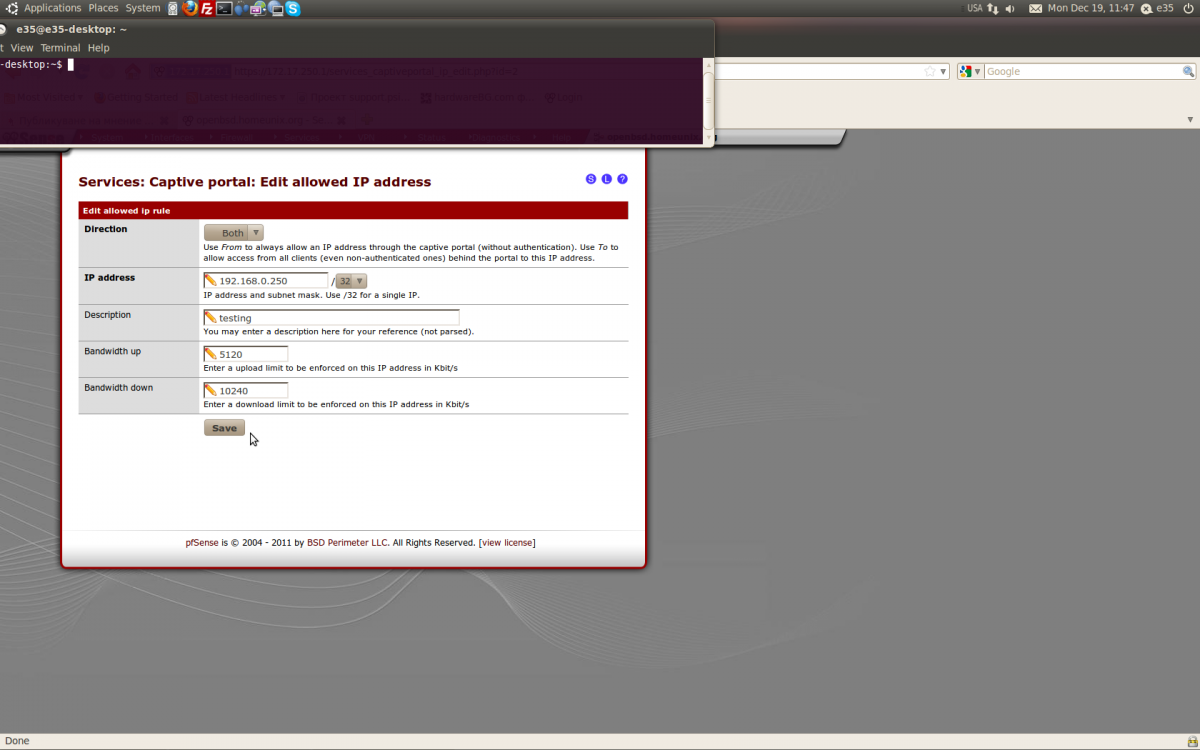Viewport: 1200px width, 750px height.
Task: Click the Skype icon in top panel
Action: click(x=293, y=8)
